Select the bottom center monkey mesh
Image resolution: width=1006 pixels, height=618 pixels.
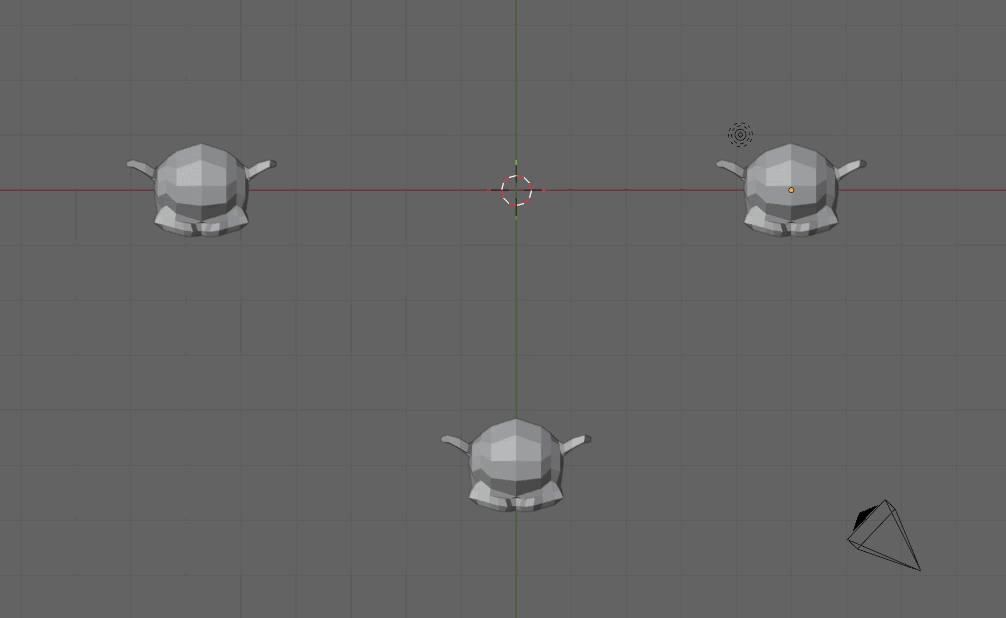coord(516,465)
